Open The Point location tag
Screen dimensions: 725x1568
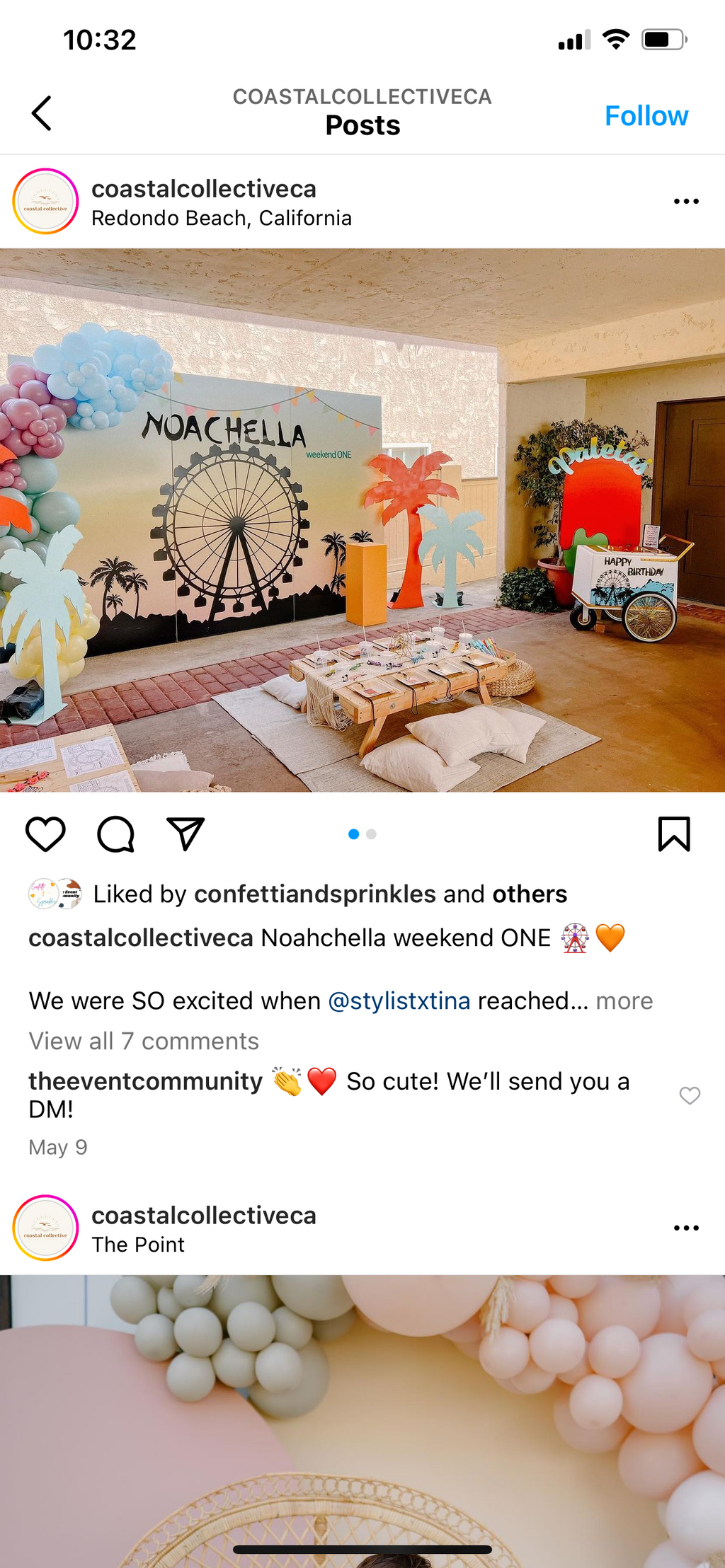[138, 1245]
